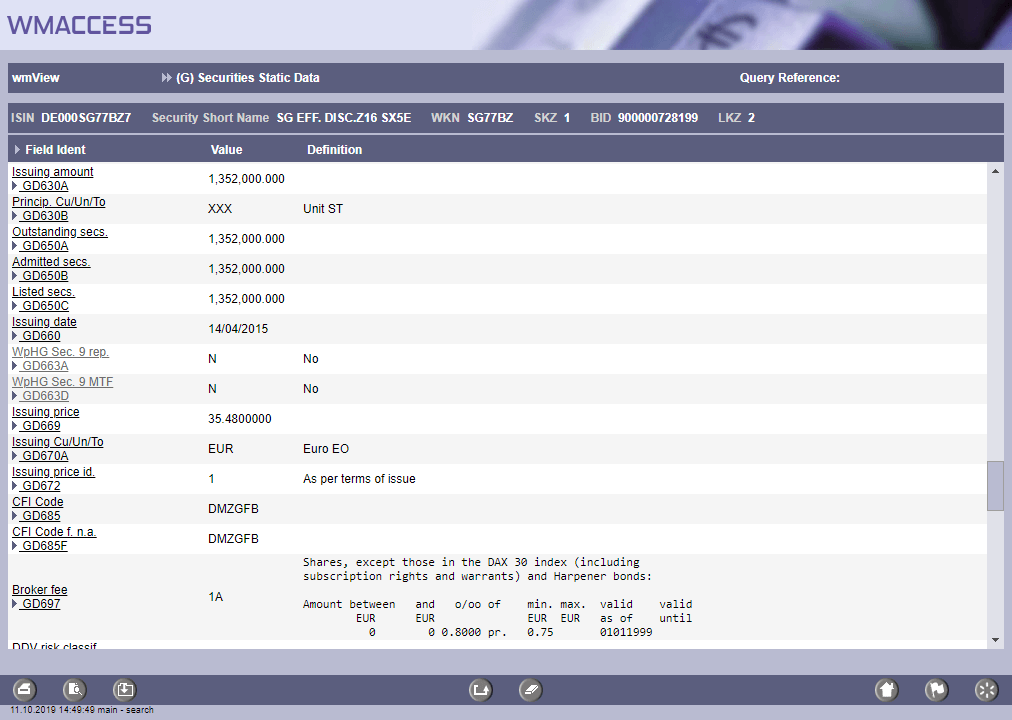1012x720 pixels.
Task: Open the Issuing price id. link
Action: pos(54,472)
